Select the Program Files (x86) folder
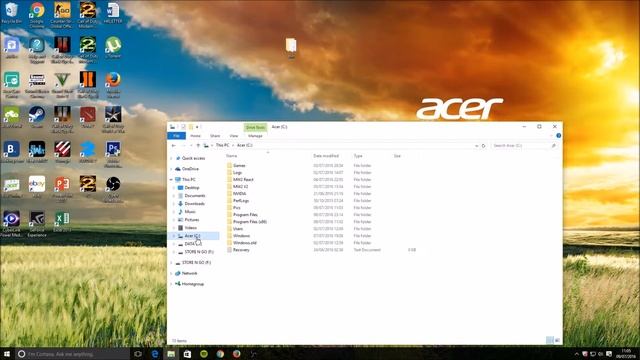The width and height of the screenshot is (640, 360). click(x=249, y=222)
